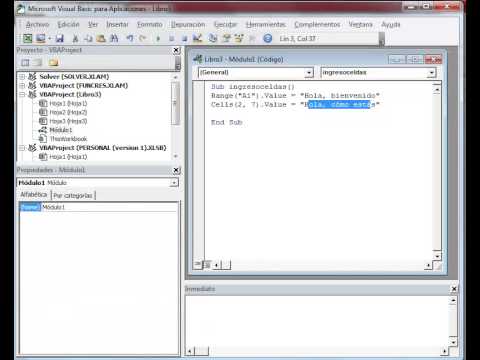The image size is (480, 360).
Task: Click the code window horizontal scrollbar right arrow
Action: pyautogui.click(x=428, y=265)
